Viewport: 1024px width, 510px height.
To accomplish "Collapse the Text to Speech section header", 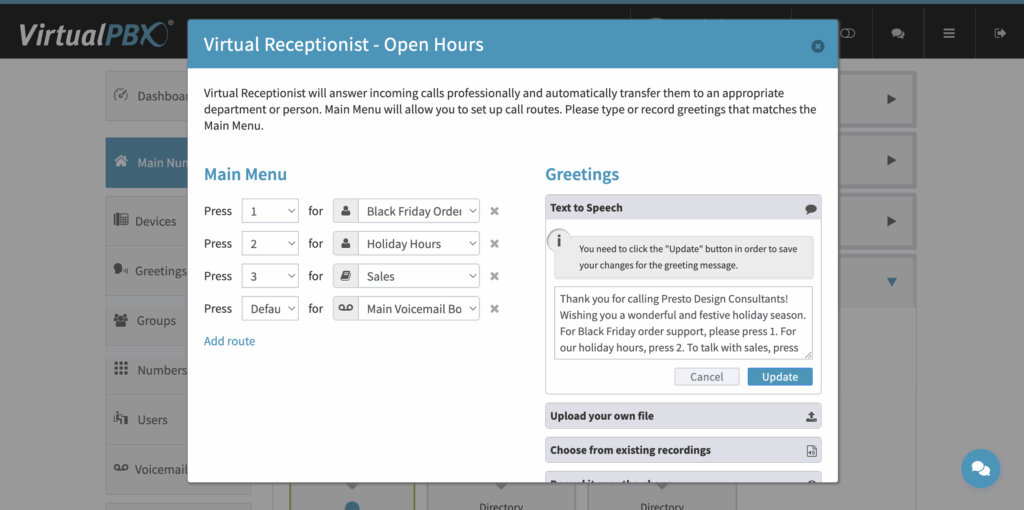I will [x=683, y=208].
